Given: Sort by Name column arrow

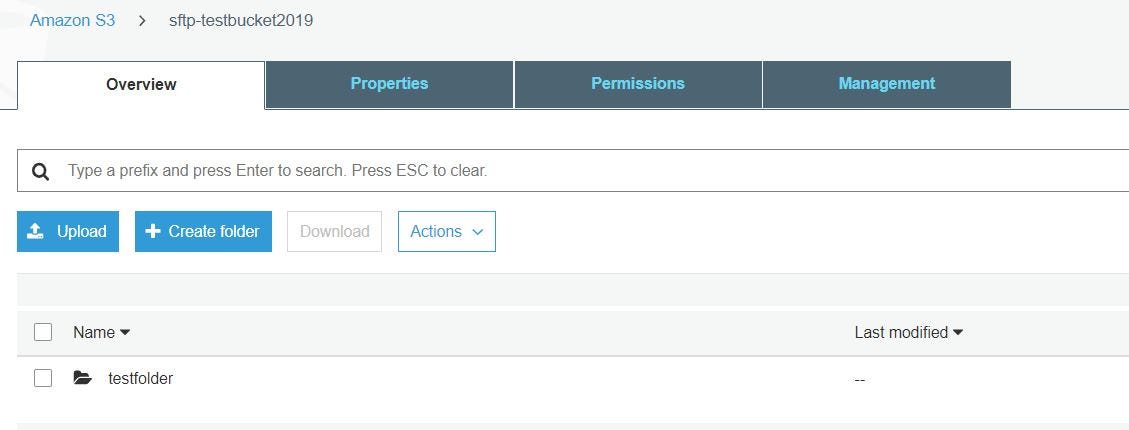Looking at the screenshot, I should tap(125, 333).
